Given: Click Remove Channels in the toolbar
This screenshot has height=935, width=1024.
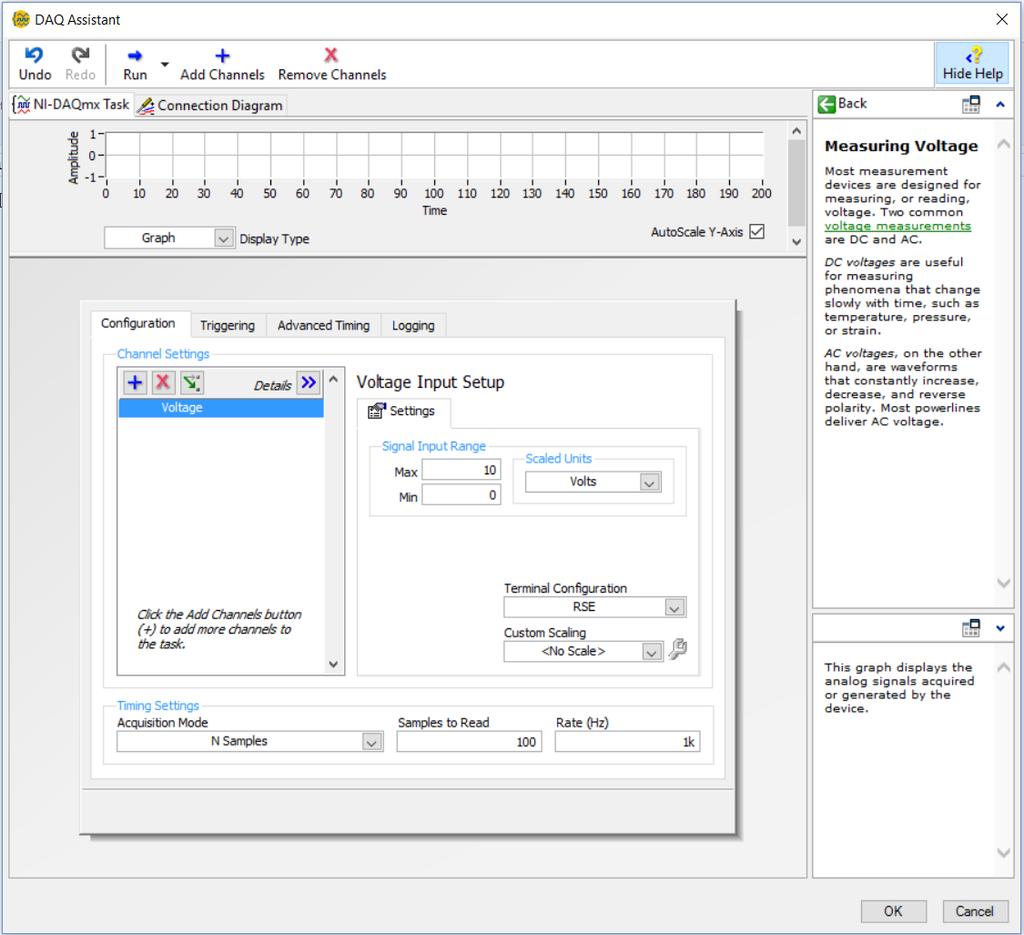Looking at the screenshot, I should tap(332, 63).
